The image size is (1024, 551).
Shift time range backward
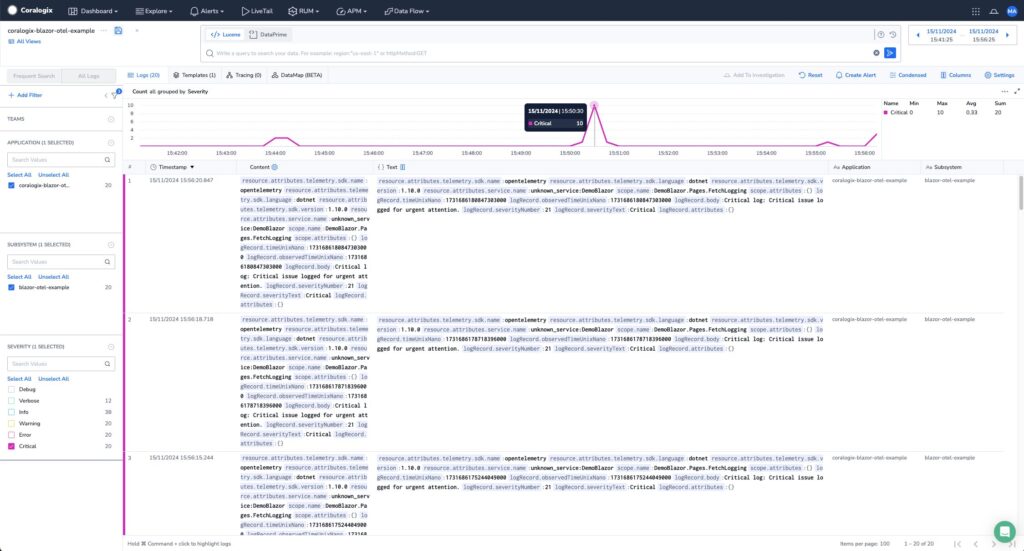[918, 35]
